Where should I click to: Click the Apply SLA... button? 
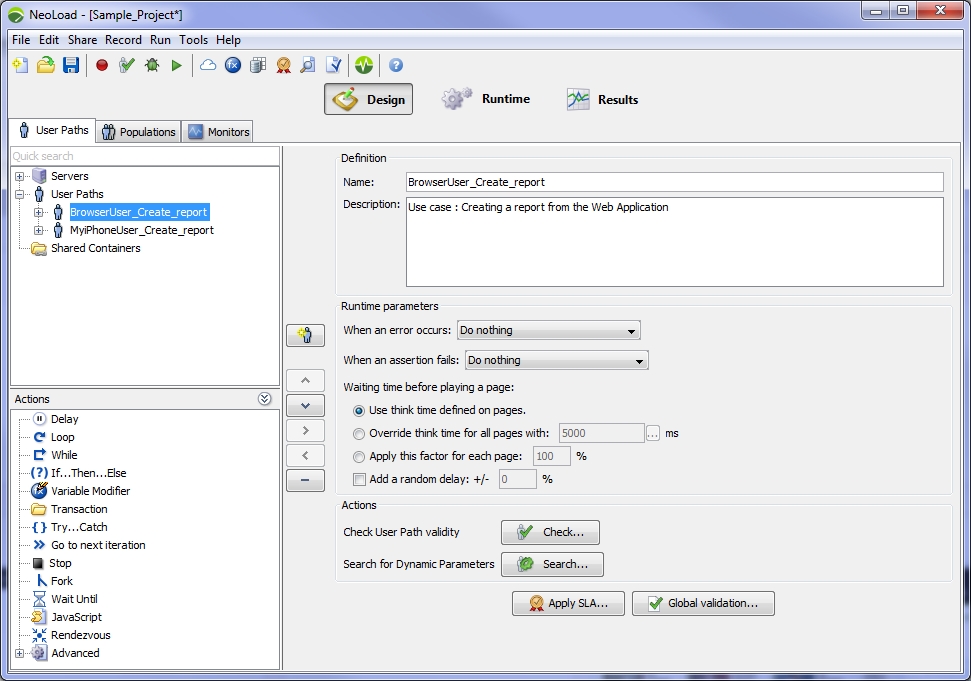tap(568, 603)
